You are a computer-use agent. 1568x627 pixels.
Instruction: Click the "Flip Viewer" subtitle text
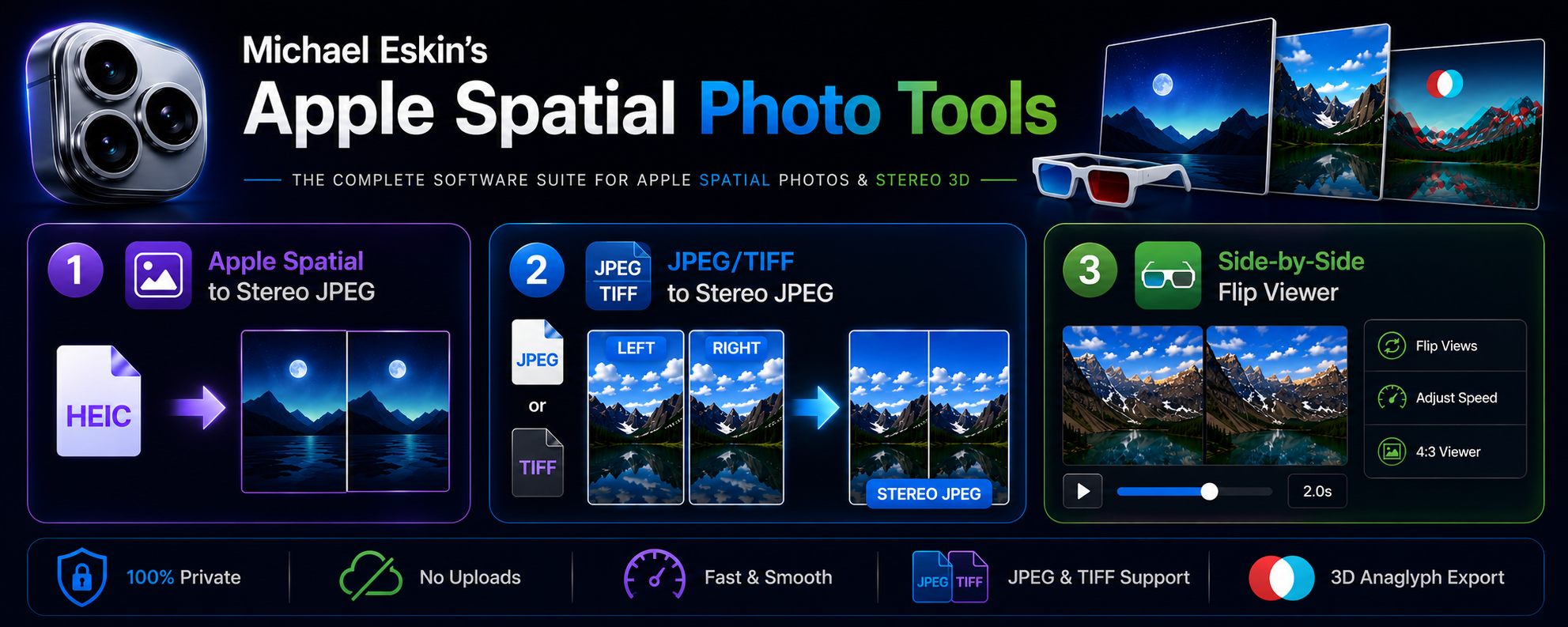1278,293
